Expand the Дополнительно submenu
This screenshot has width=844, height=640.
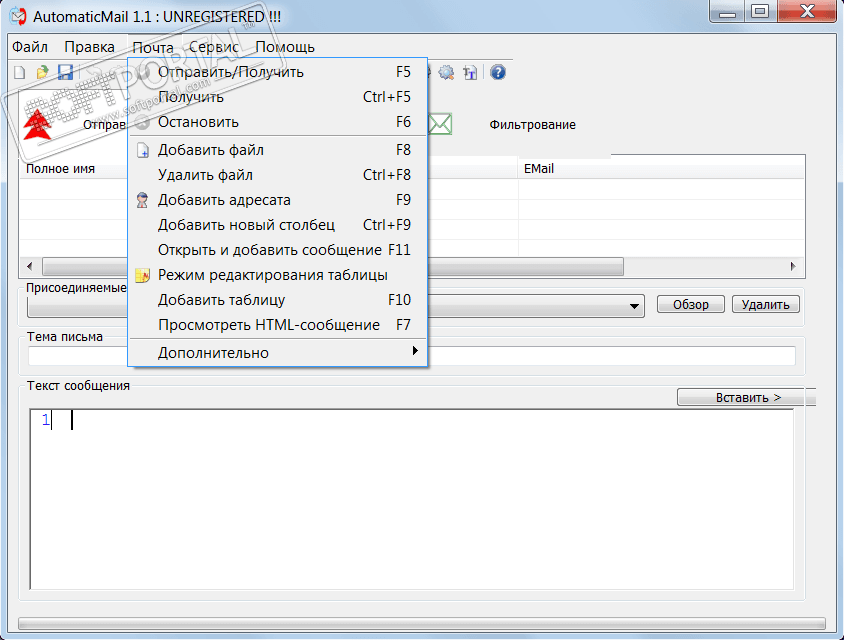277,353
